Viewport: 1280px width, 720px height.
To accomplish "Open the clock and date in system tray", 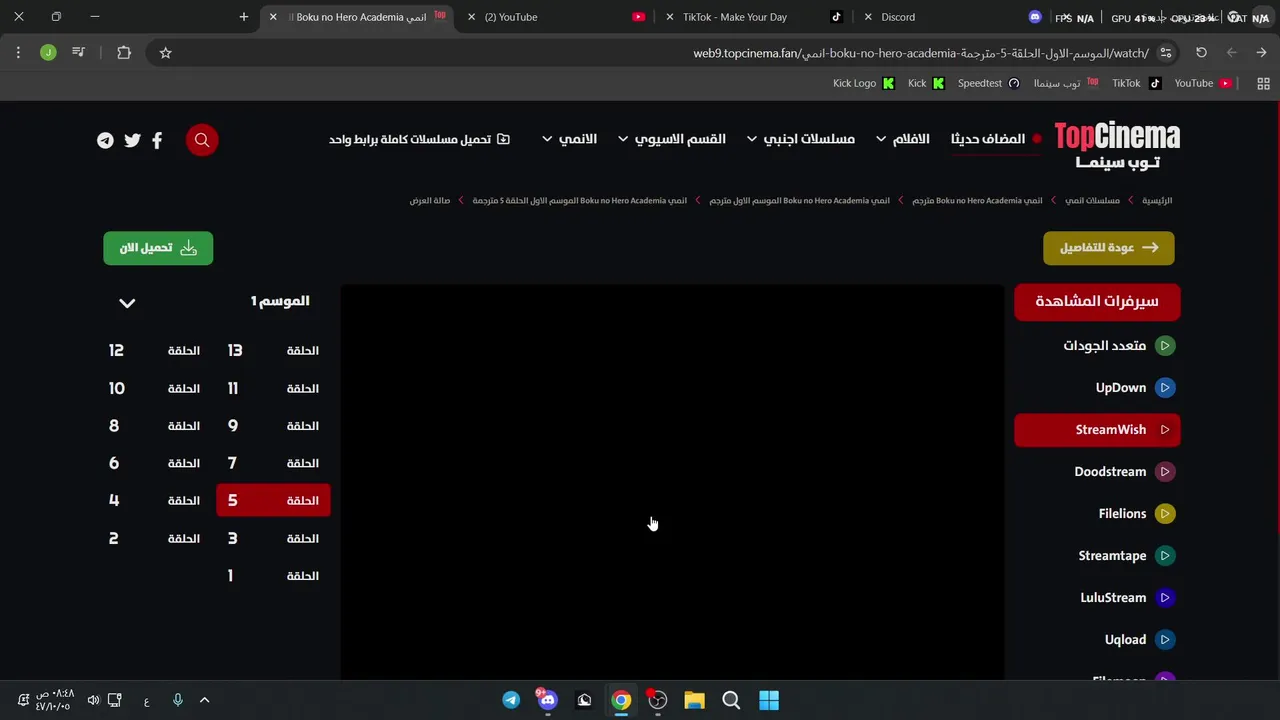I will 54,700.
